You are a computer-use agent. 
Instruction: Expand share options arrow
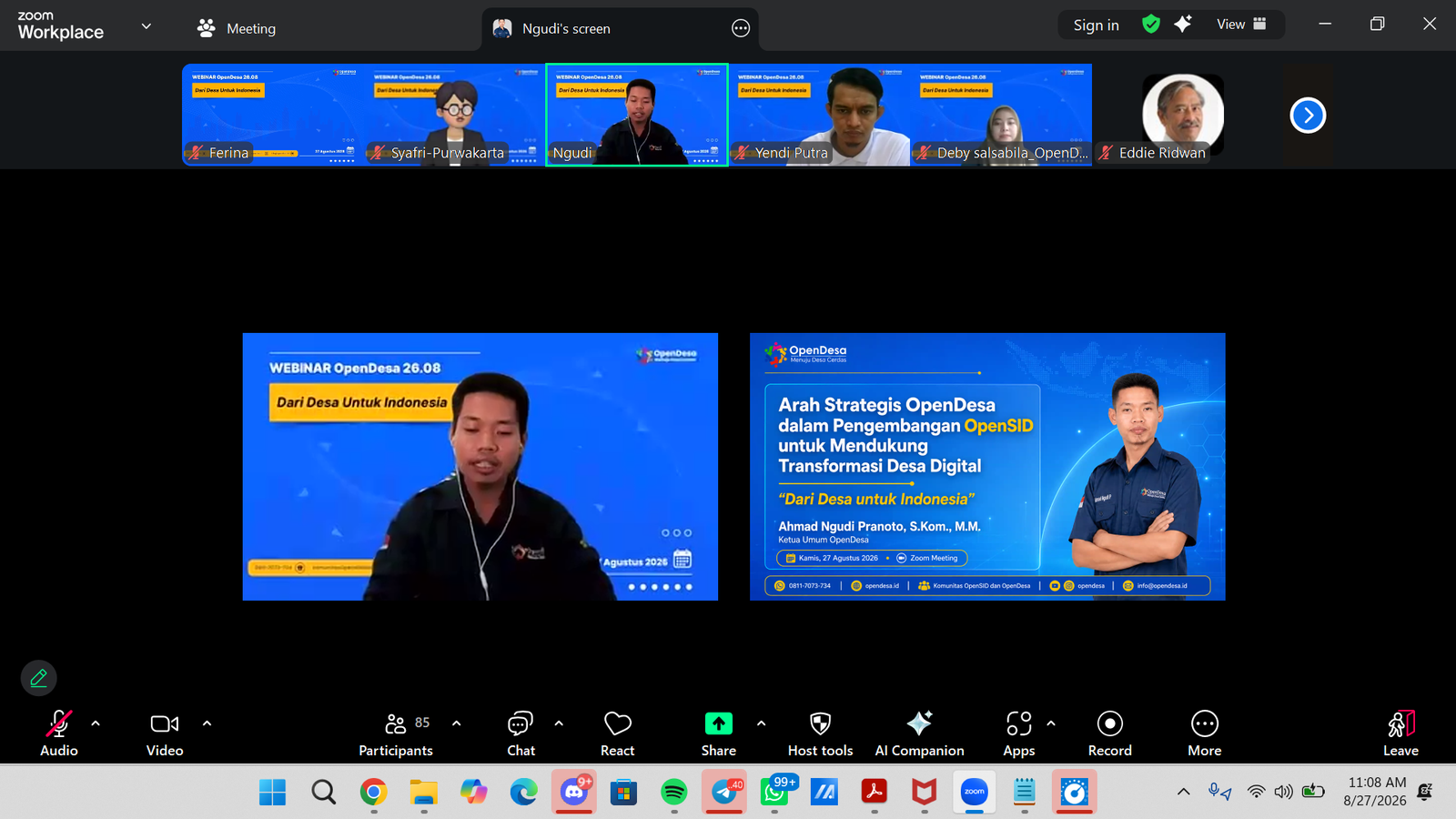tap(761, 723)
